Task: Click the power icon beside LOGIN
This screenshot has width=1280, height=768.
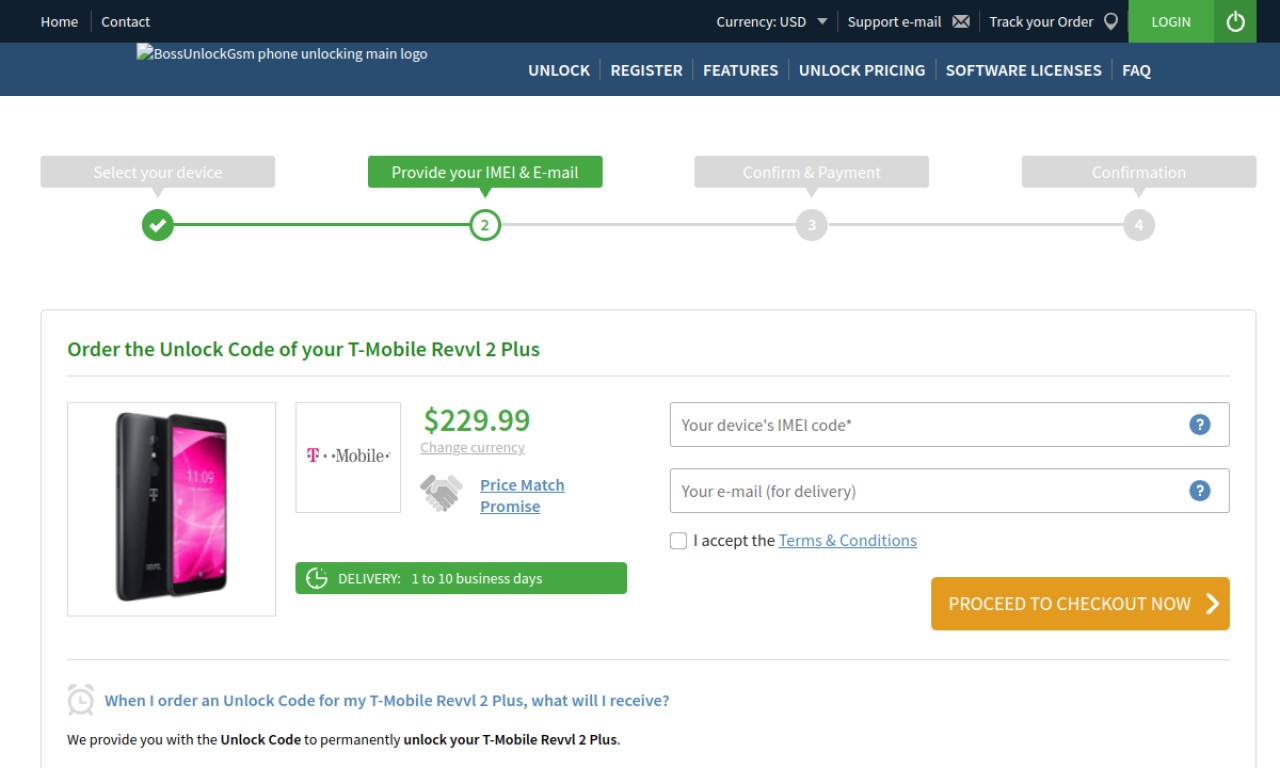Action: [1235, 21]
